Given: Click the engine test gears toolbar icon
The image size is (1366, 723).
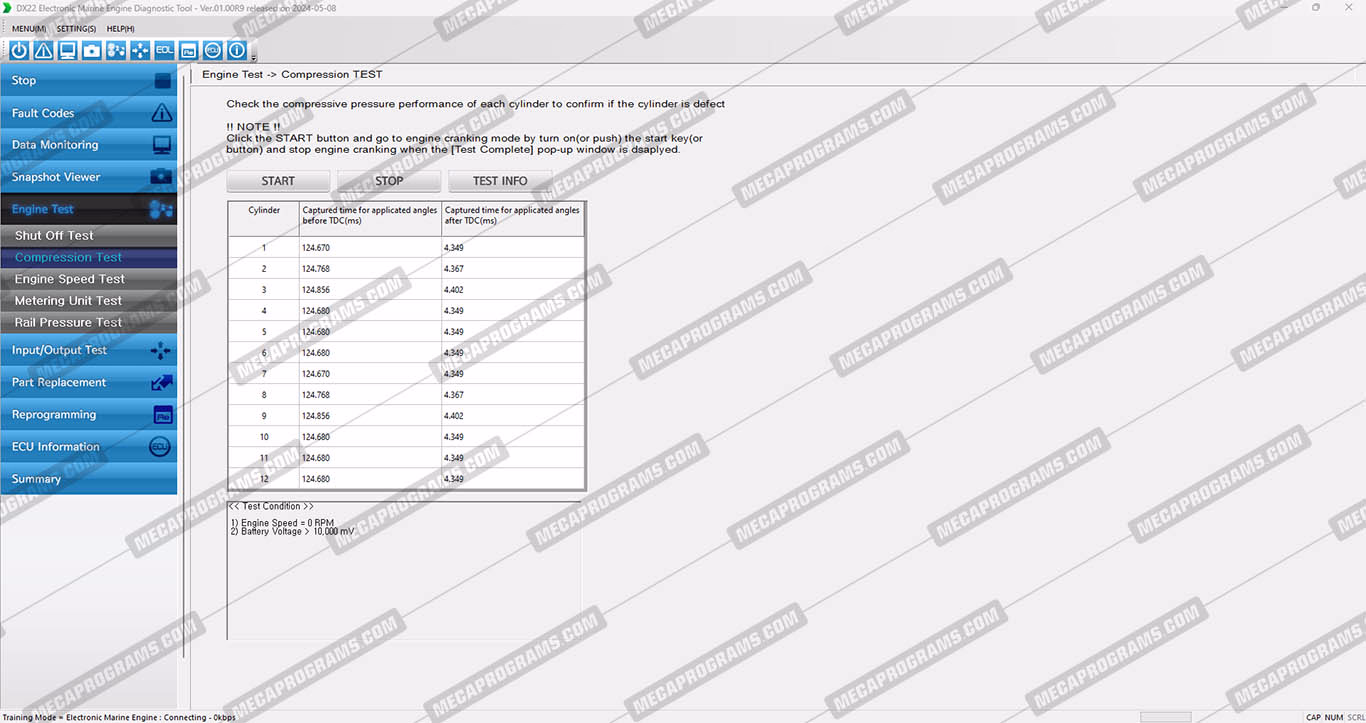Looking at the screenshot, I should [116, 50].
